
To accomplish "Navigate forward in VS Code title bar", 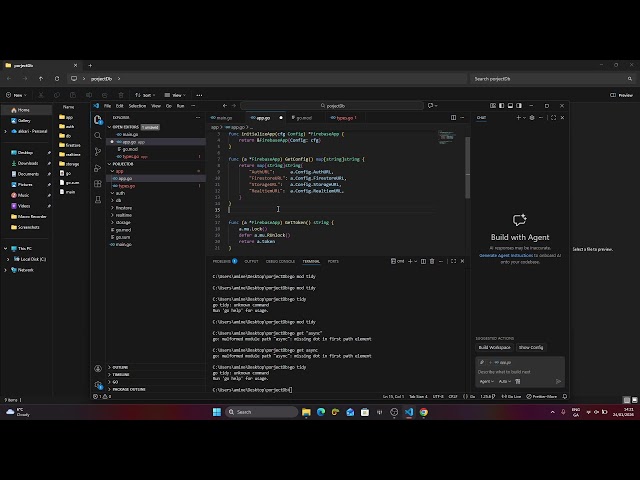I will 234,106.
